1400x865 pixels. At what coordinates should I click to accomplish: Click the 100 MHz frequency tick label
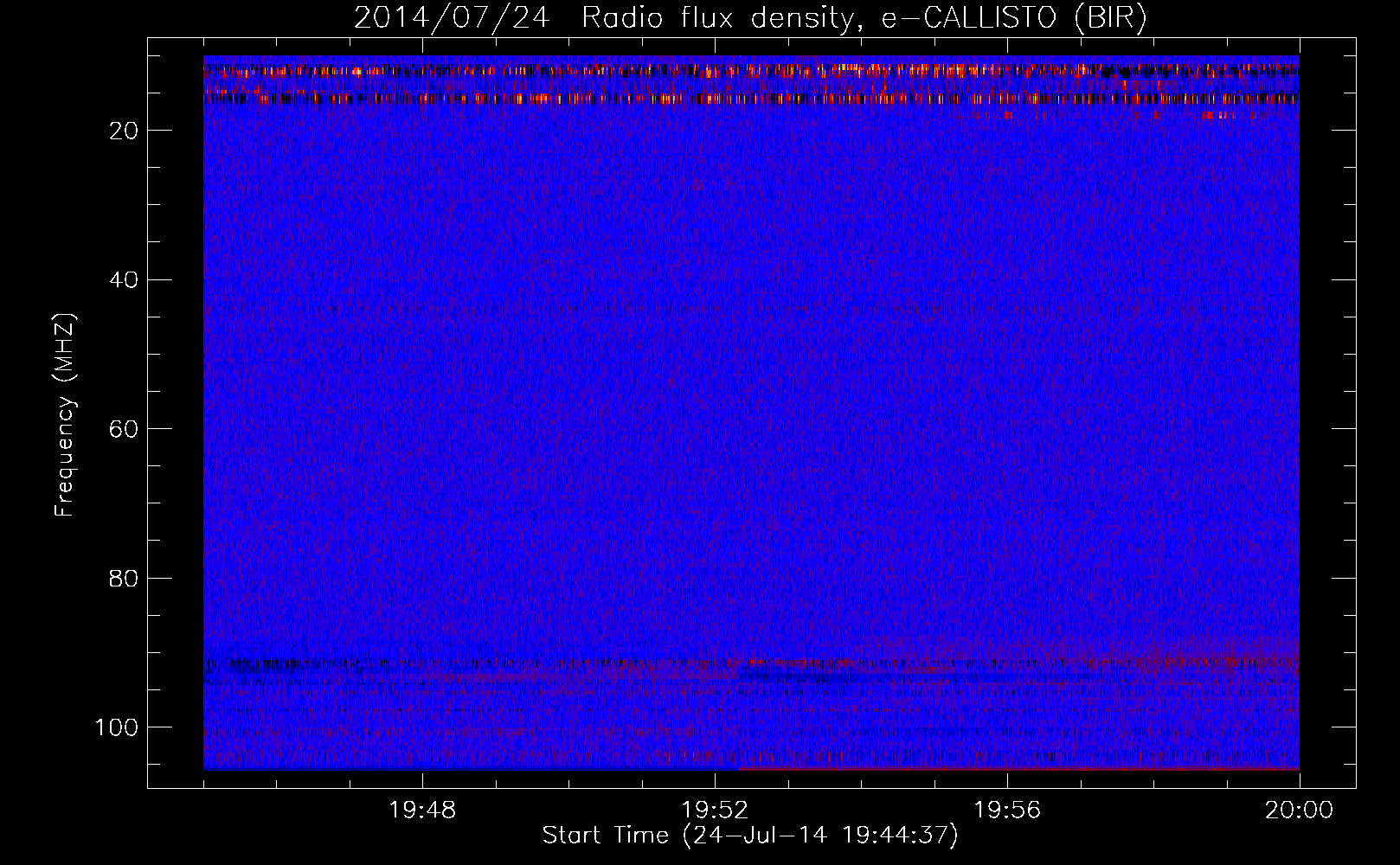coord(117,727)
